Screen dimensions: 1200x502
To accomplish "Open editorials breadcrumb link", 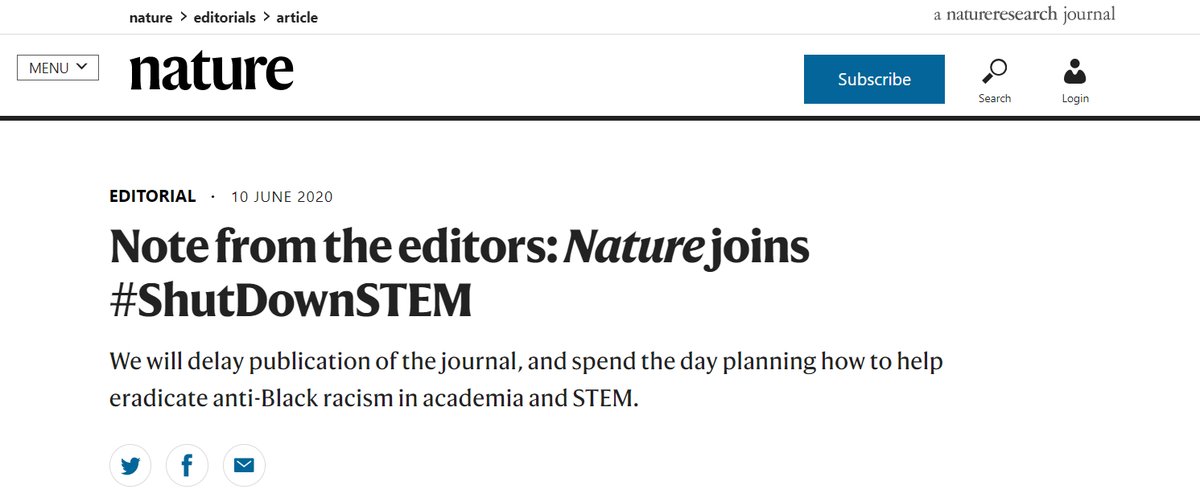I will pos(225,17).
